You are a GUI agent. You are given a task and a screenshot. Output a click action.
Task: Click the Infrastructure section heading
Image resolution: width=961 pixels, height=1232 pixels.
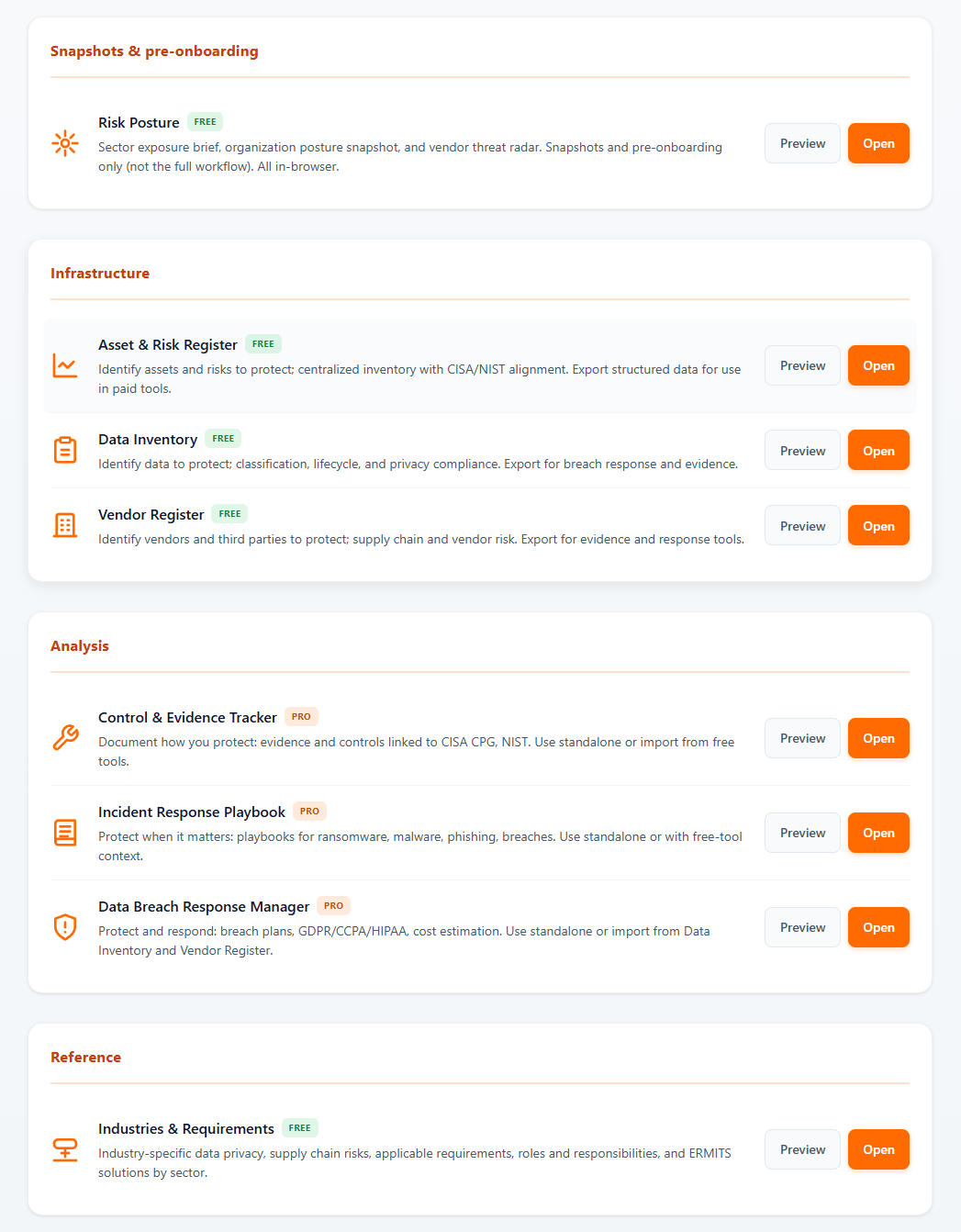(100, 273)
